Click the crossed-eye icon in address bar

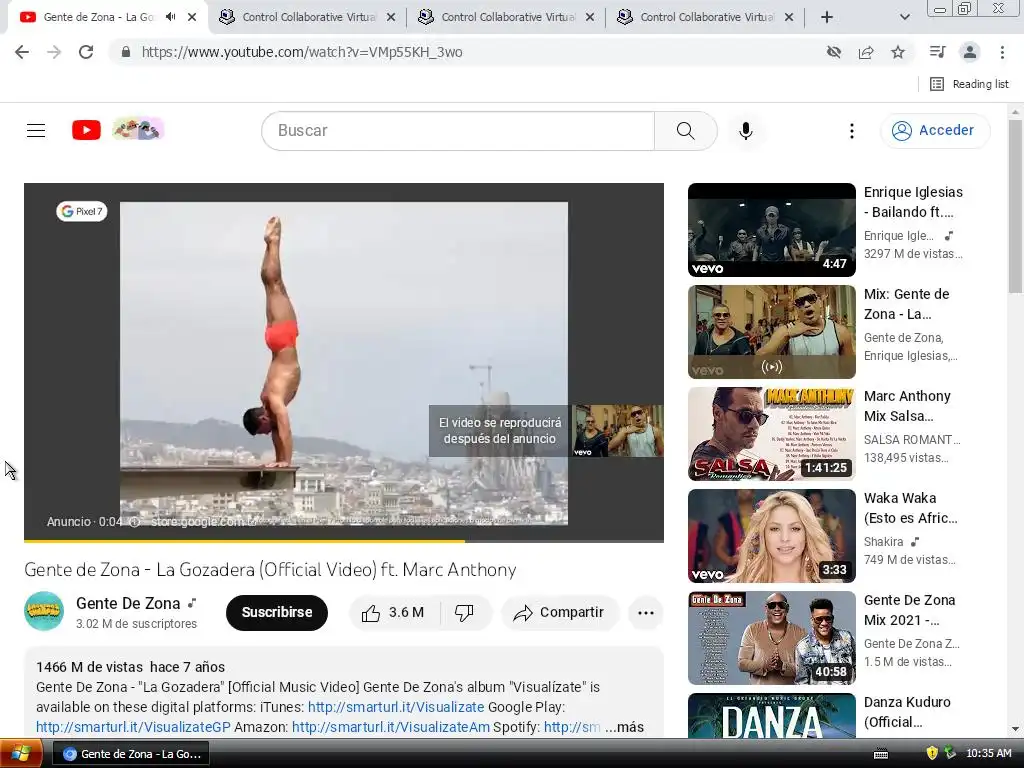pyautogui.click(x=833, y=52)
